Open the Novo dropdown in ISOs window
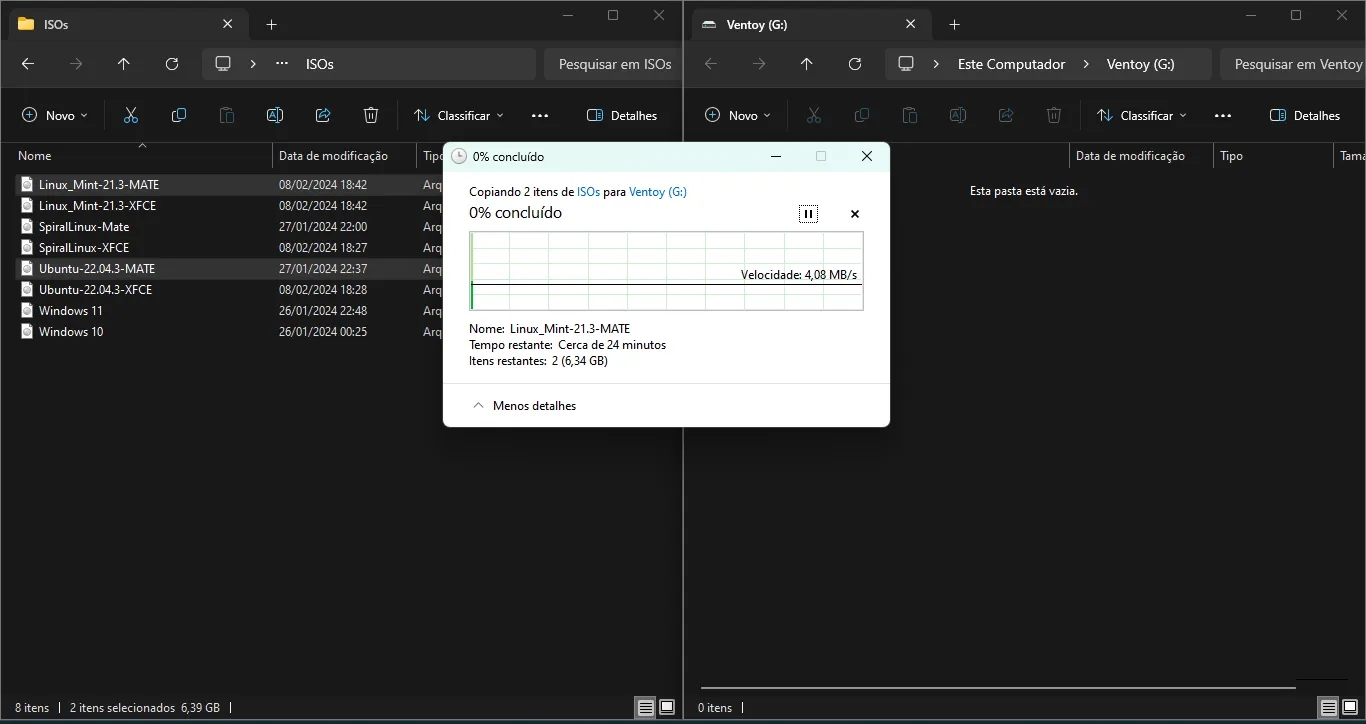 (x=55, y=115)
